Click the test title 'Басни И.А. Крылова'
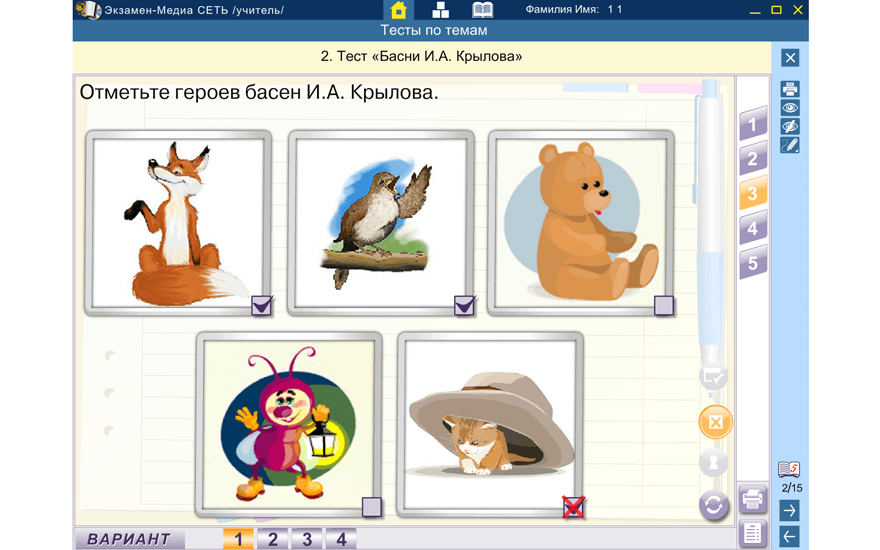Image resolution: width=880 pixels, height=550 pixels. point(421,56)
